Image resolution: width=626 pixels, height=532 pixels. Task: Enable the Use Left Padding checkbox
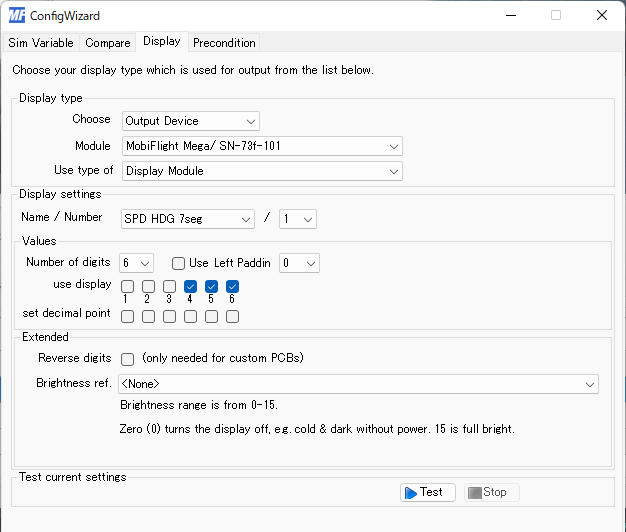(178, 263)
